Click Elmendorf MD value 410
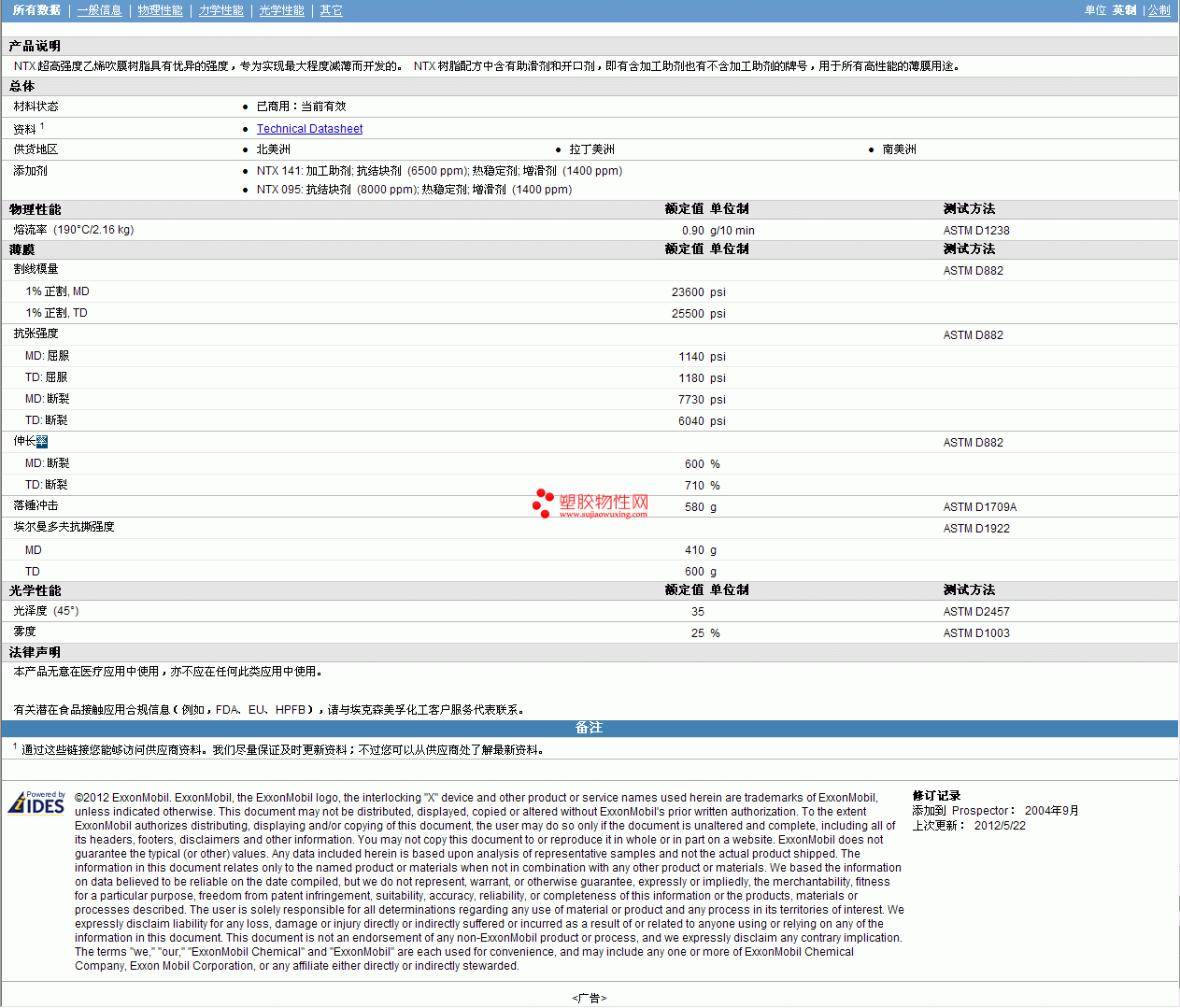Image resolution: width=1180 pixels, height=1008 pixels. tap(694, 550)
